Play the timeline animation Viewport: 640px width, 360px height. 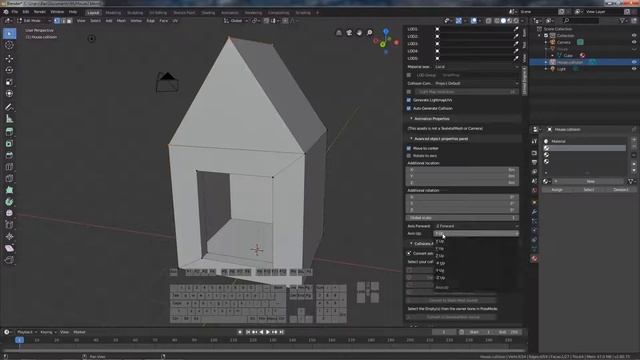[268, 332]
